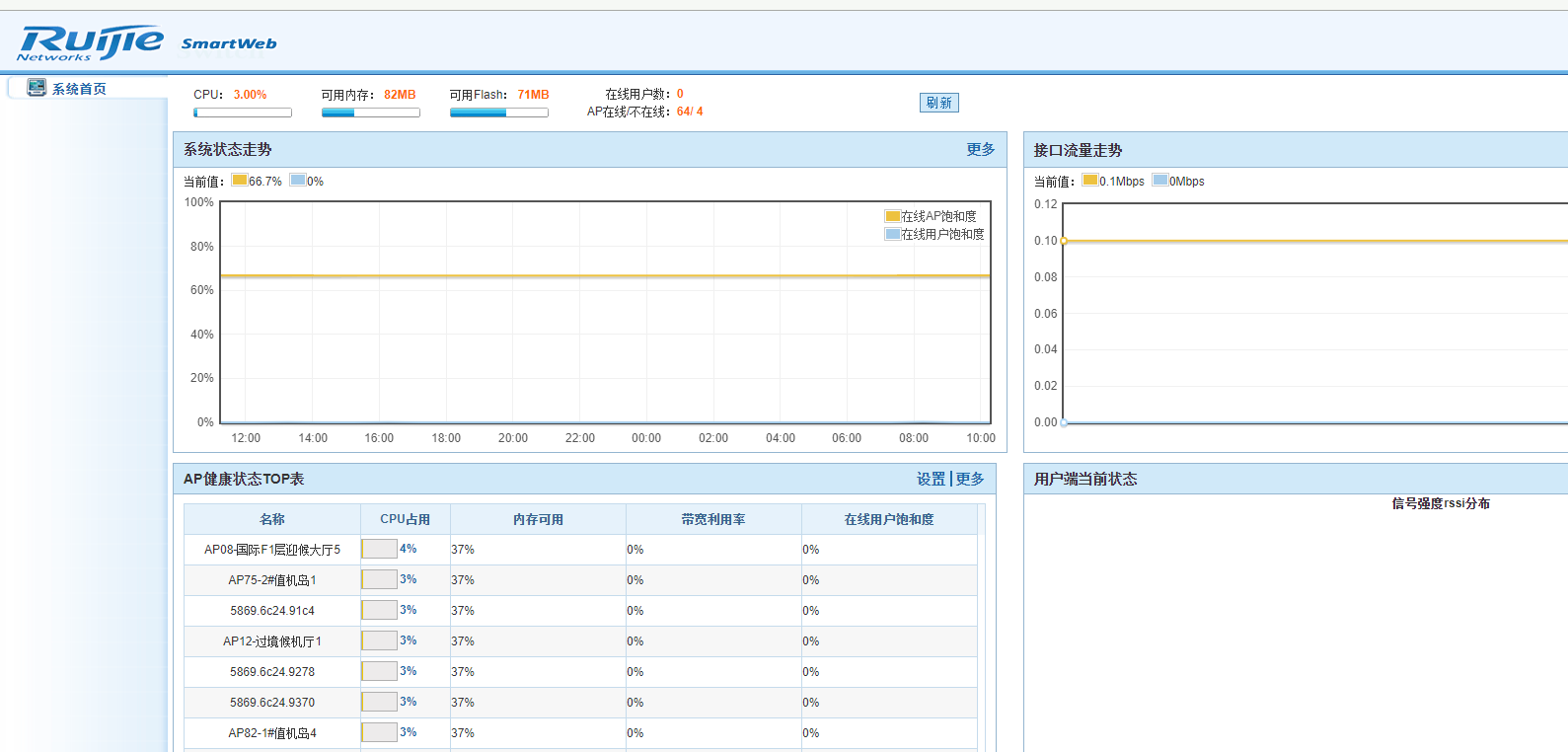Click the Ruijie Networks logo
Image resolution: width=1568 pixels, height=752 pixels.
(90, 43)
